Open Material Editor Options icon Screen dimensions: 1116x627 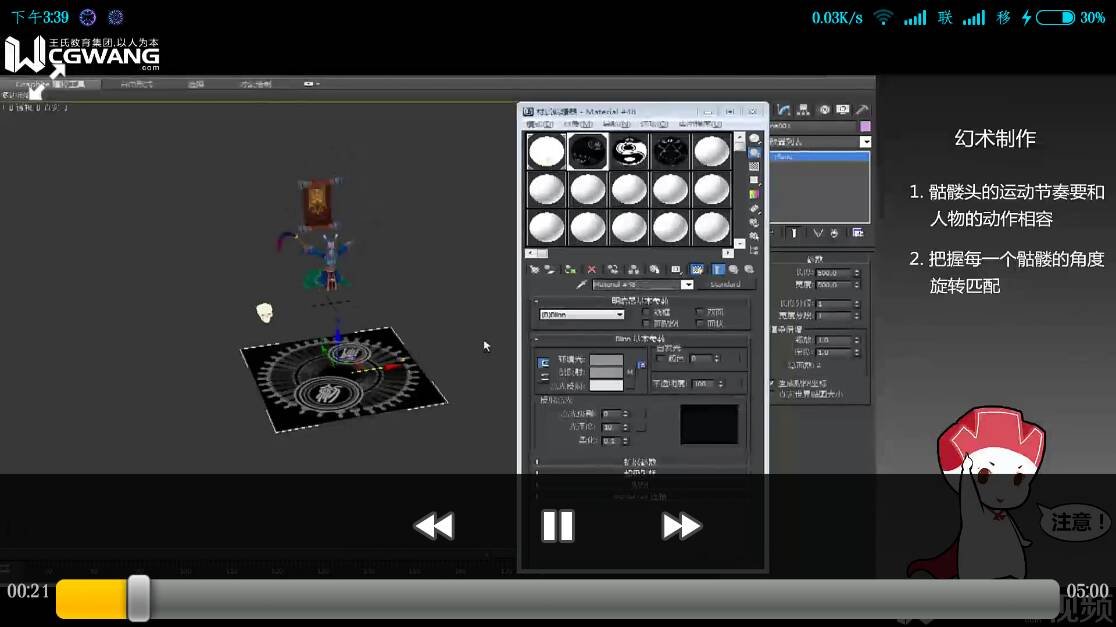point(754,222)
